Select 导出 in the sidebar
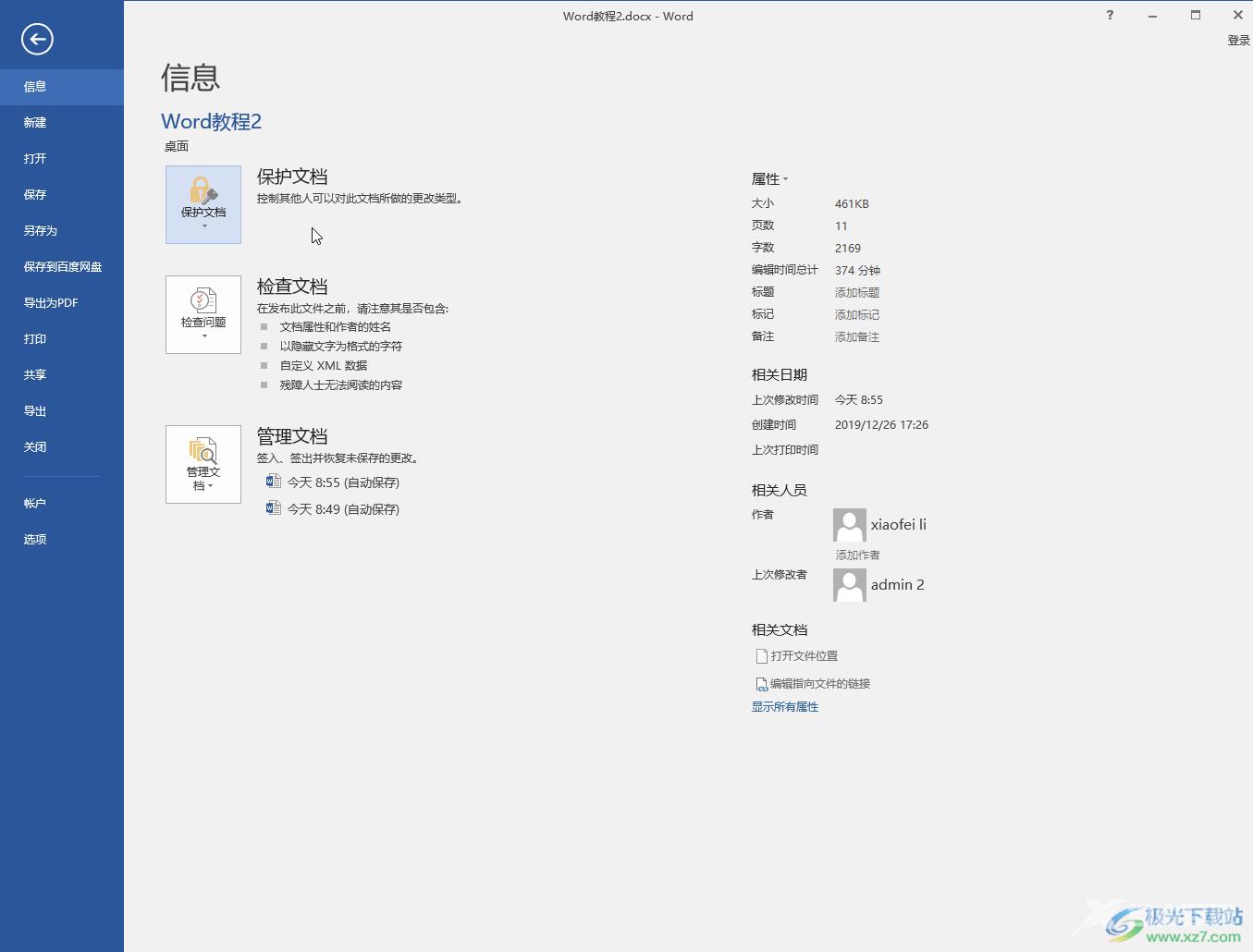Image resolution: width=1253 pixels, height=952 pixels. coord(62,411)
